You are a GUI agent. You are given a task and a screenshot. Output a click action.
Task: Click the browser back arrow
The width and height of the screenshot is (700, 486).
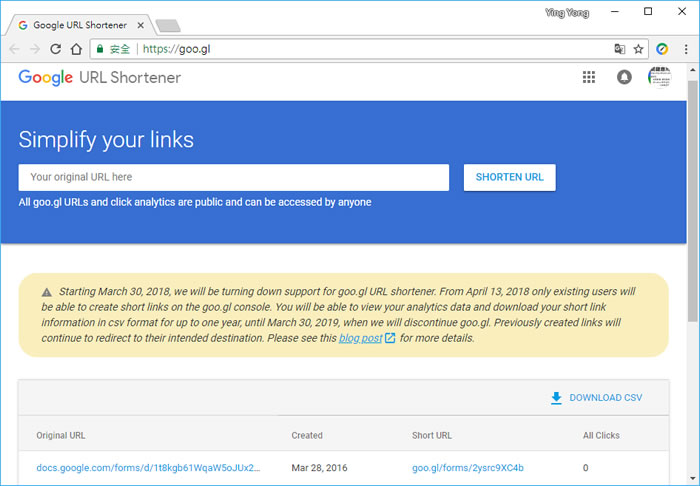point(14,48)
